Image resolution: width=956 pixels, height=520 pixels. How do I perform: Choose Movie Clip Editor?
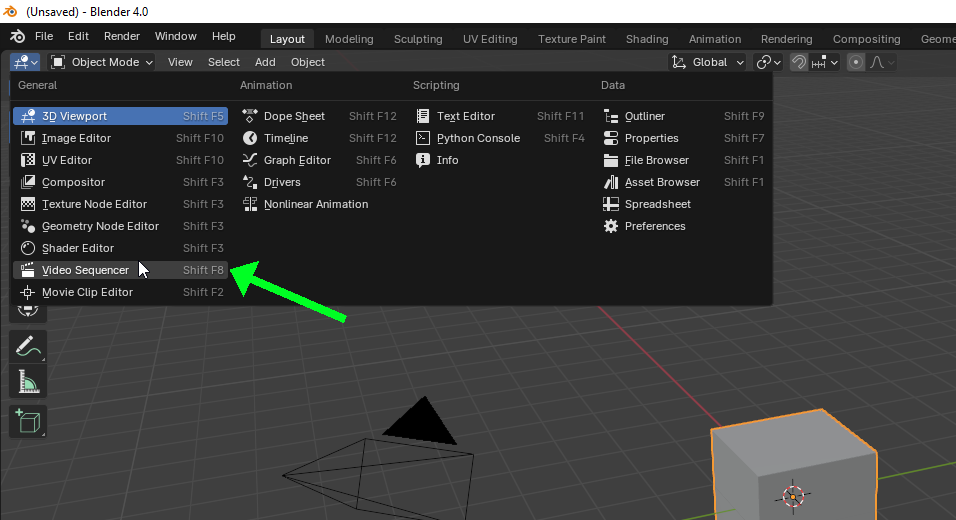click(x=120, y=292)
